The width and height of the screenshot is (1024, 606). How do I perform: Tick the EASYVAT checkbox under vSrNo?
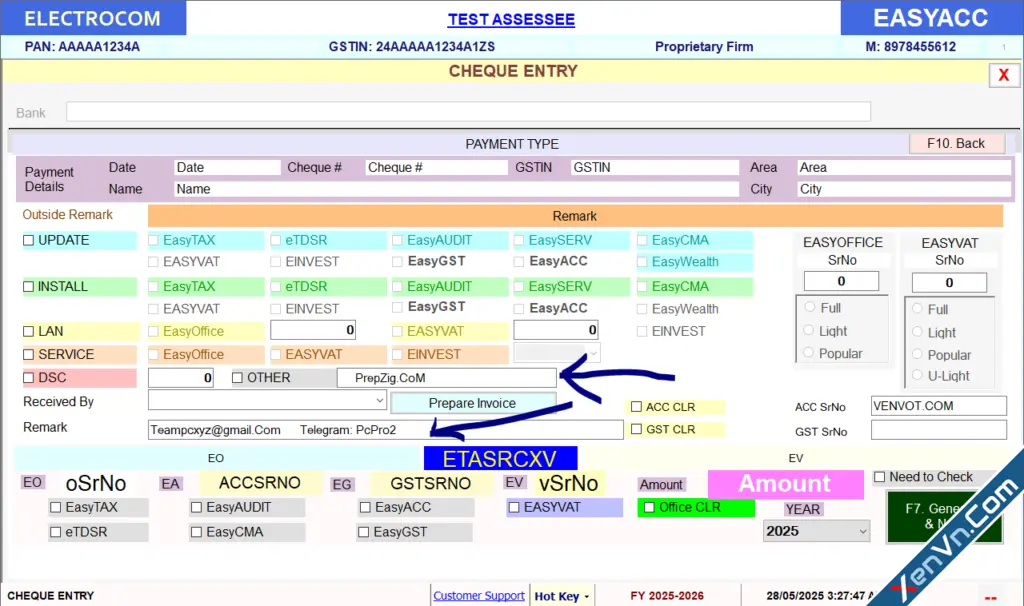tap(514, 507)
